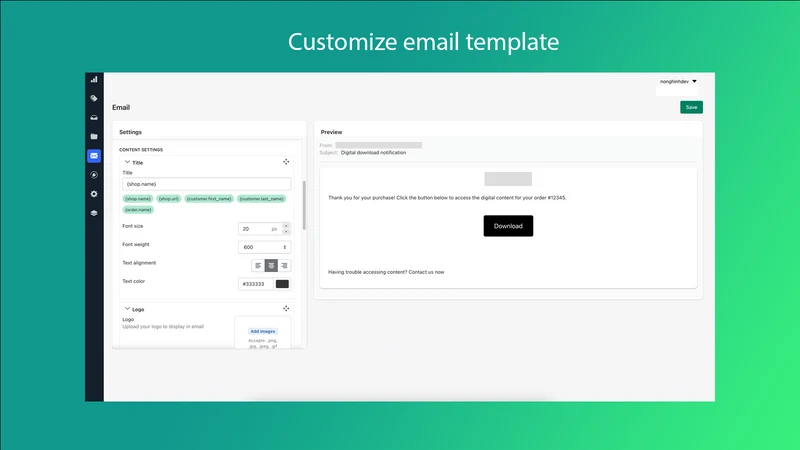Image resolution: width=800 pixels, height=450 pixels.
Task: Click the Title input field
Action: (207, 184)
